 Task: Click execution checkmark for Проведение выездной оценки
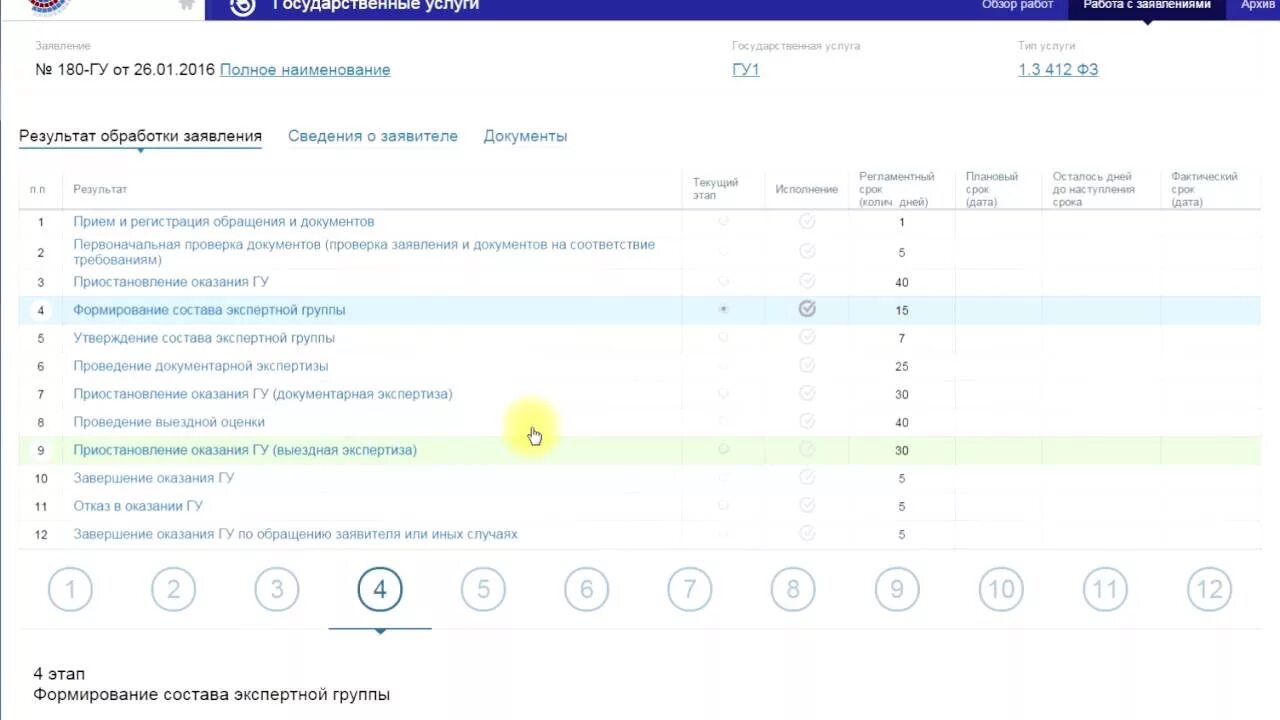(807, 422)
